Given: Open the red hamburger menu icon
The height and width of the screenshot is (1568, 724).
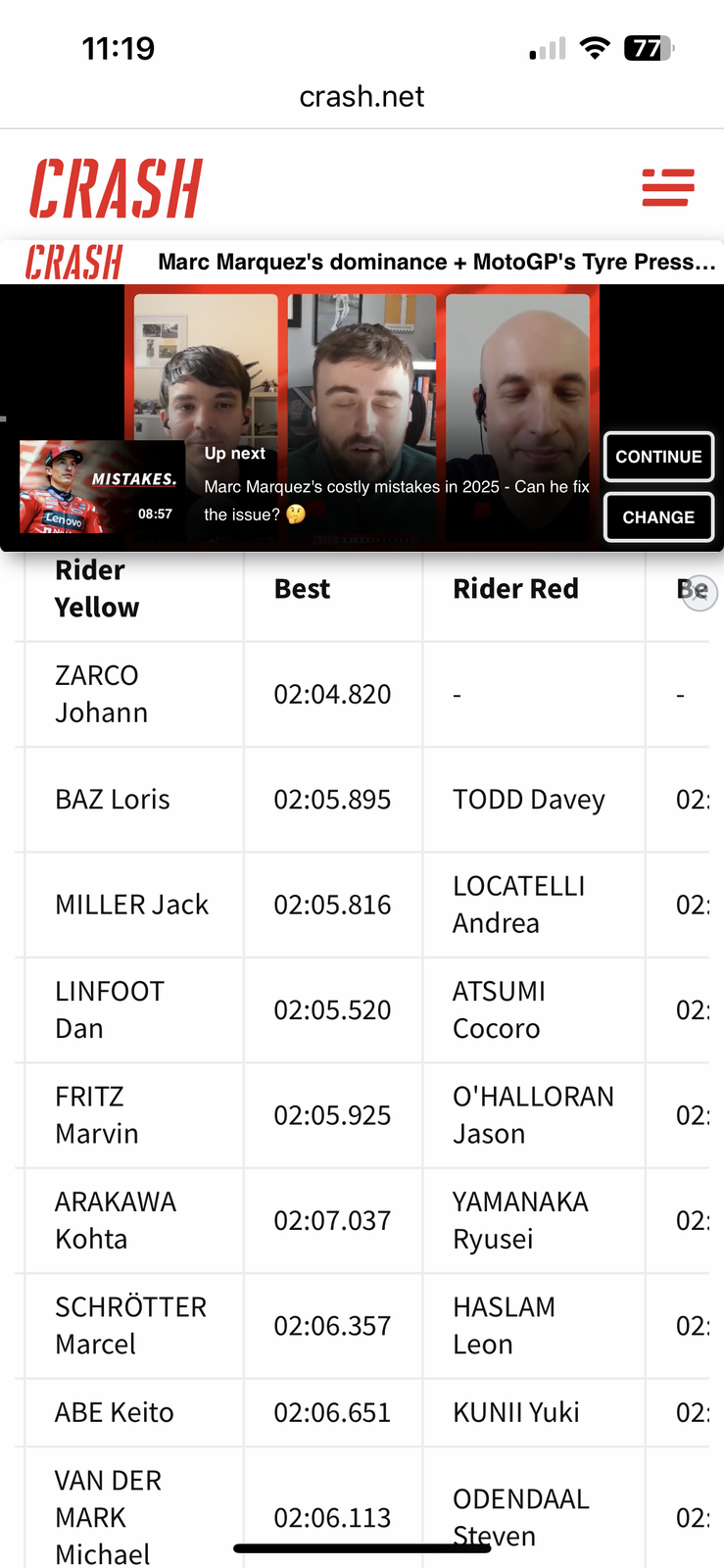Looking at the screenshot, I should 668,187.
